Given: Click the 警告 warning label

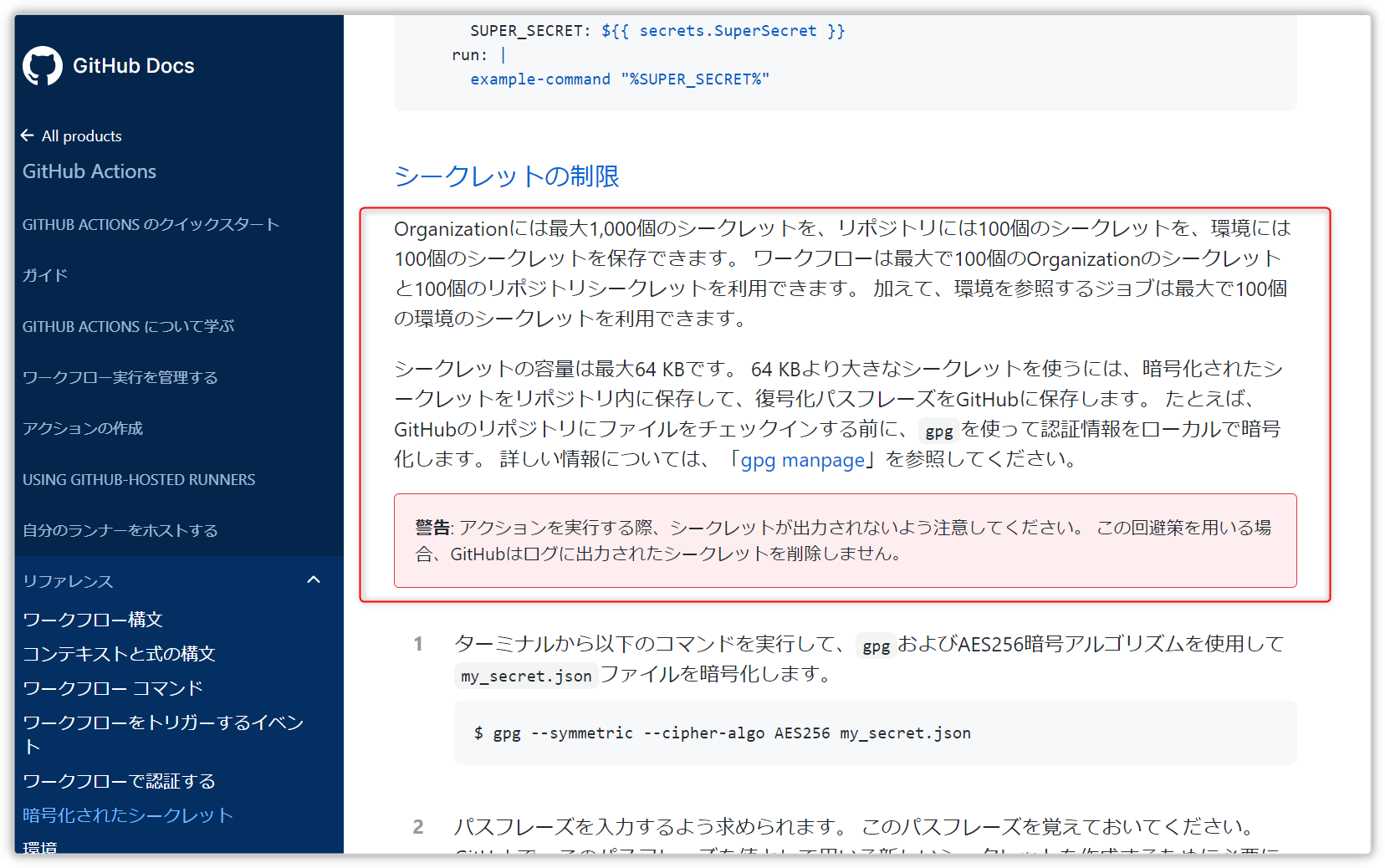Looking at the screenshot, I should click(x=432, y=528).
